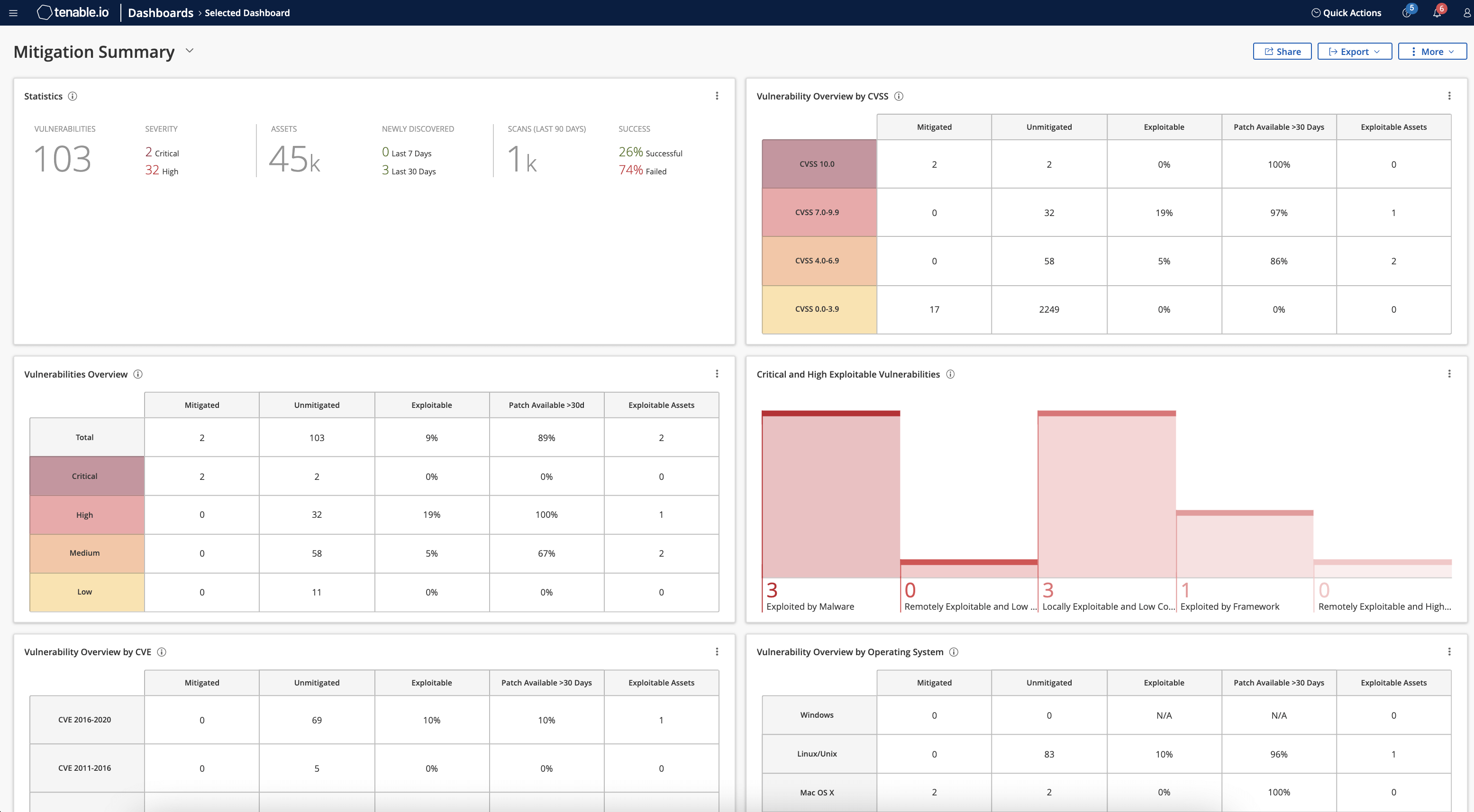
Task: Click the Tenable.io logo
Action: click(73, 13)
